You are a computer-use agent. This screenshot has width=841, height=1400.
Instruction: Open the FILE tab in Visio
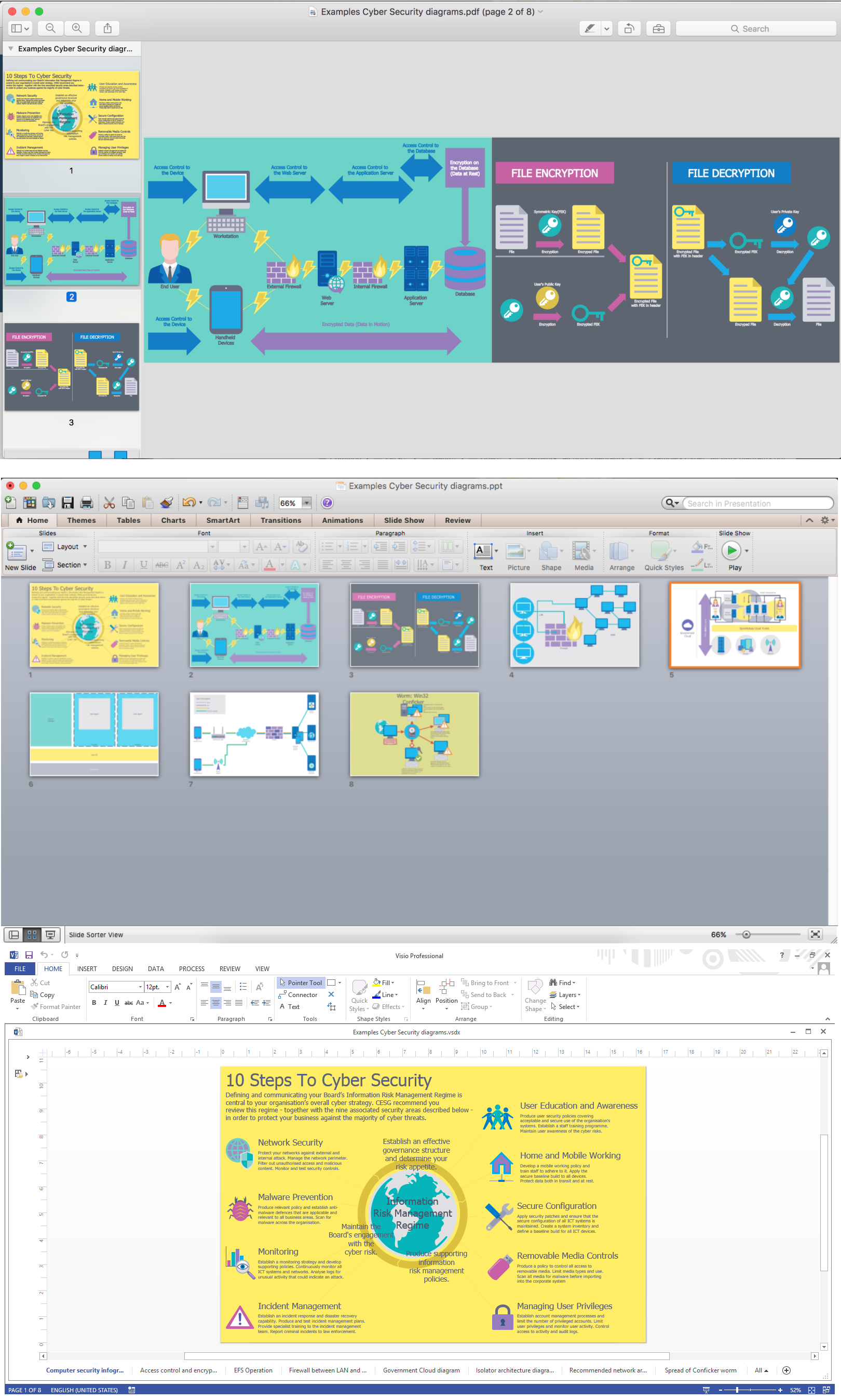pos(20,968)
